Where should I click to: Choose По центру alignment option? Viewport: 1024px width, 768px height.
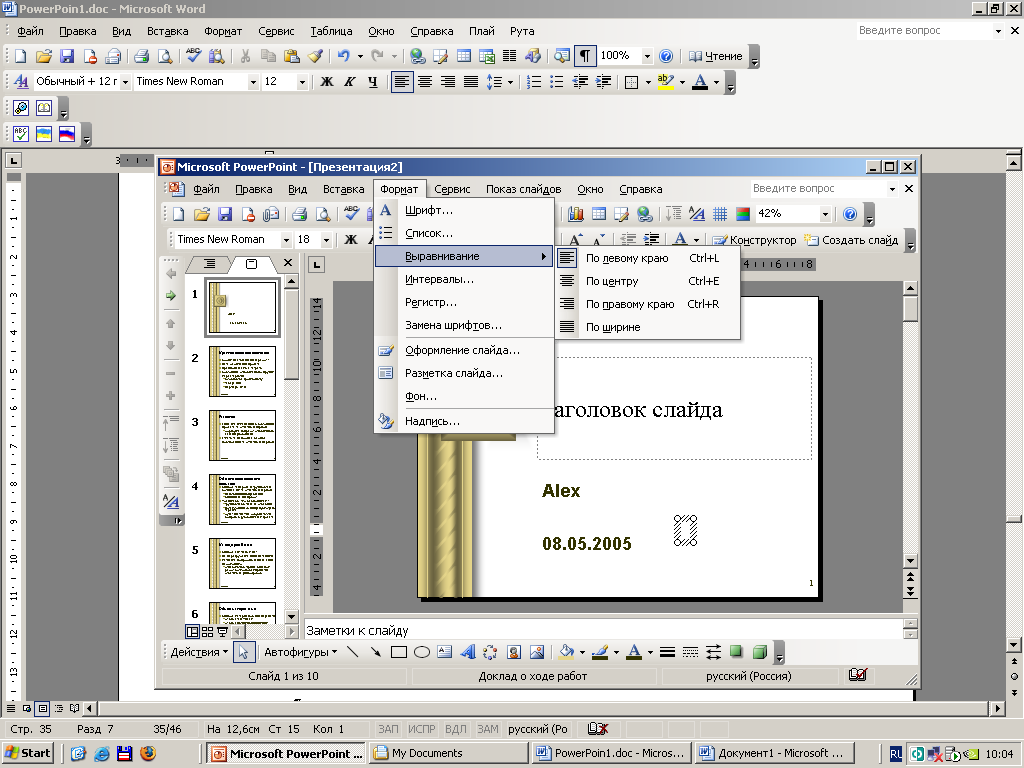[x=612, y=281]
